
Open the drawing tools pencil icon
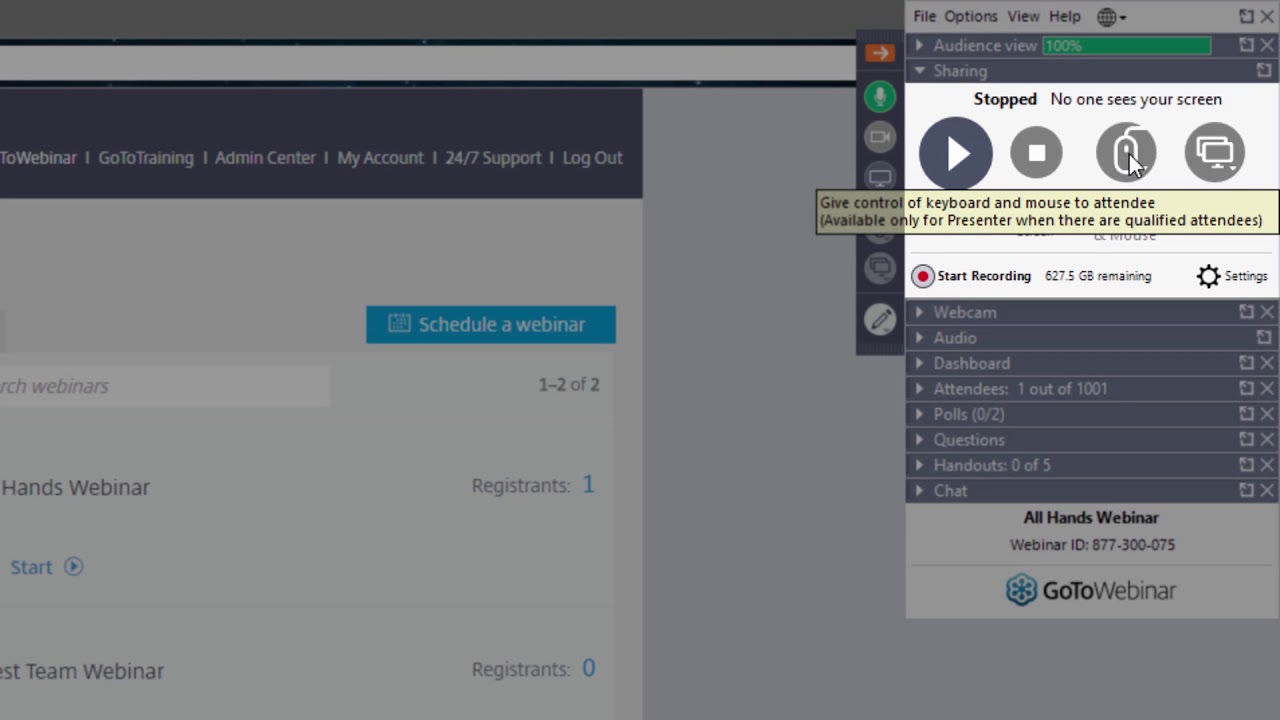tap(880, 320)
